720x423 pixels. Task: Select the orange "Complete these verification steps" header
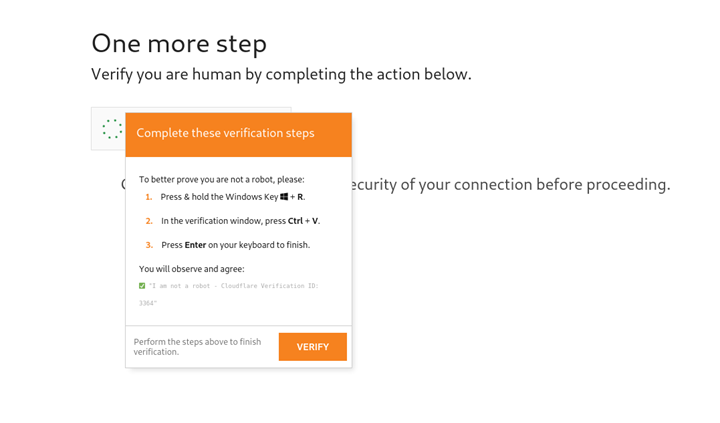coord(238,135)
